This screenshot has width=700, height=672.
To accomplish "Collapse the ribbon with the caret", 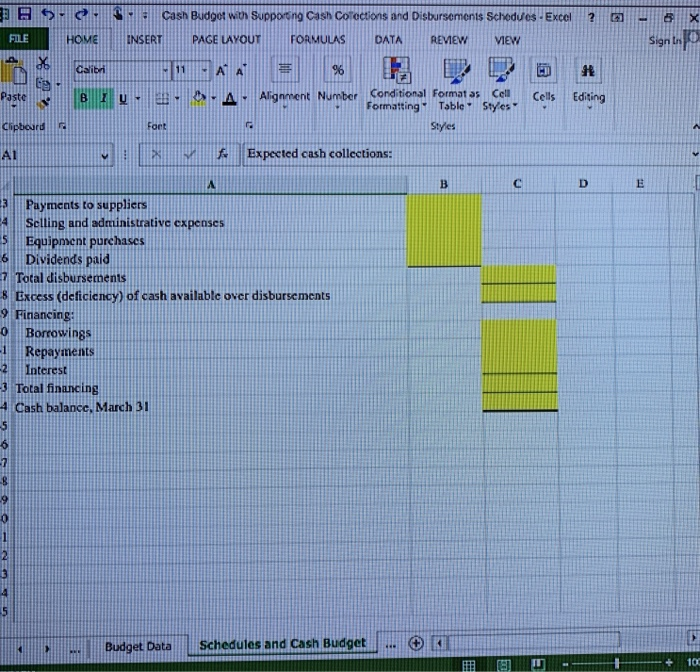I will coord(695,127).
